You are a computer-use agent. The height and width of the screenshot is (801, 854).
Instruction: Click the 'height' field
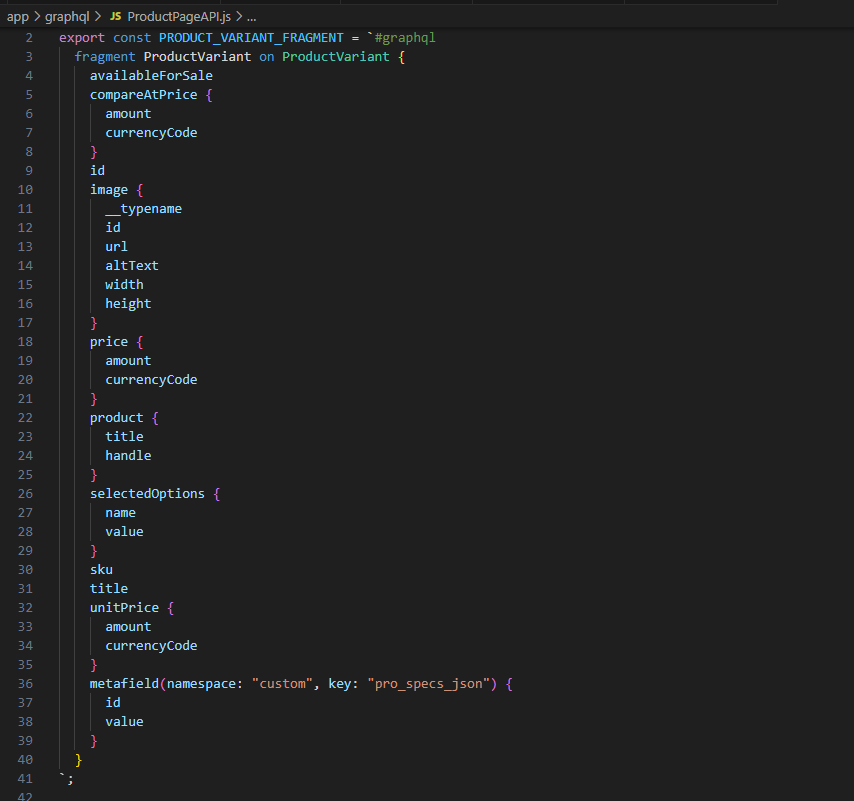[128, 304]
